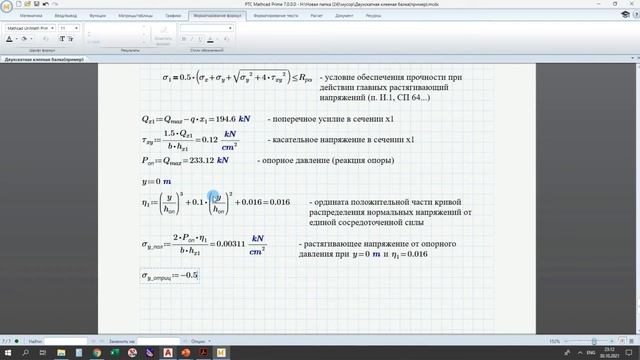Open Excel from the taskbar

[x=115, y=353]
